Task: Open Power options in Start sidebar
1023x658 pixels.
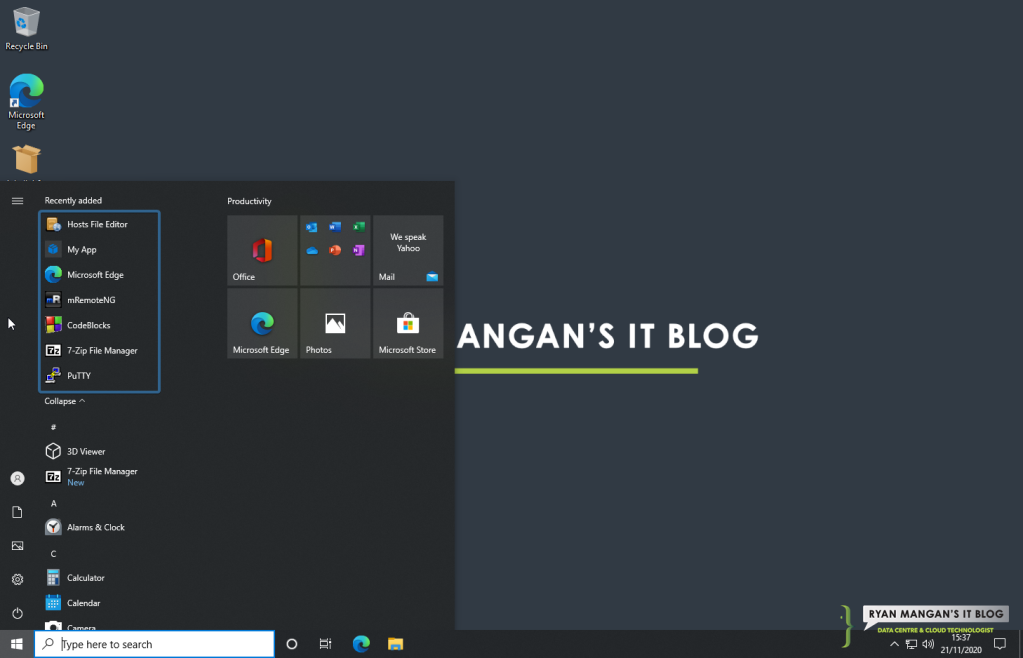Action: [x=18, y=614]
